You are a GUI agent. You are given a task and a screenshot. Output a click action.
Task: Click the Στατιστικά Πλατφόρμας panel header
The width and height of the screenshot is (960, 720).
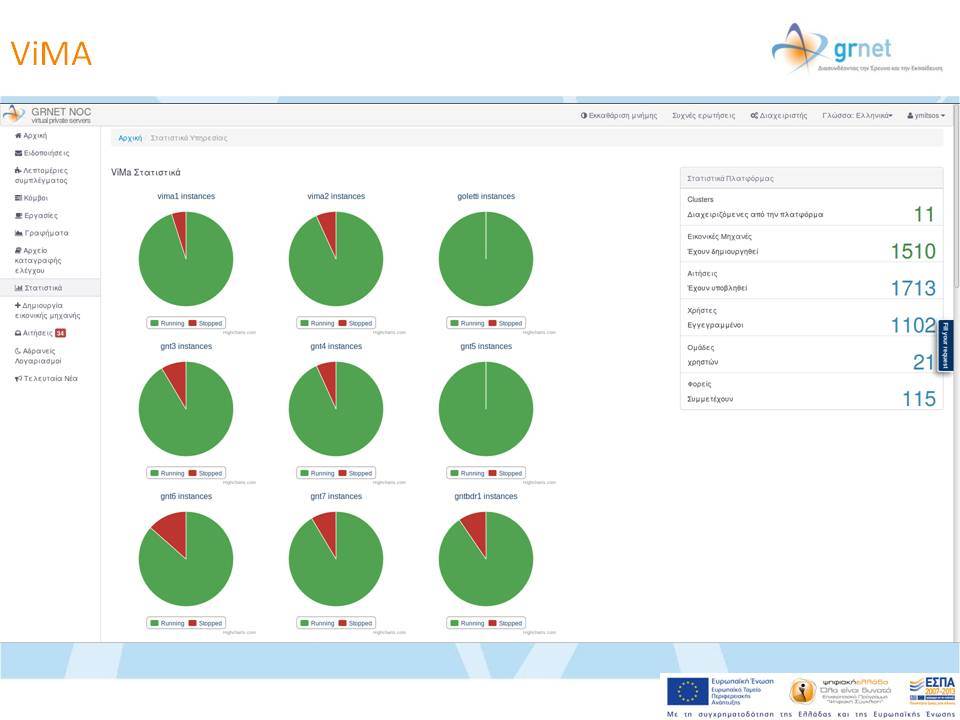[811, 178]
